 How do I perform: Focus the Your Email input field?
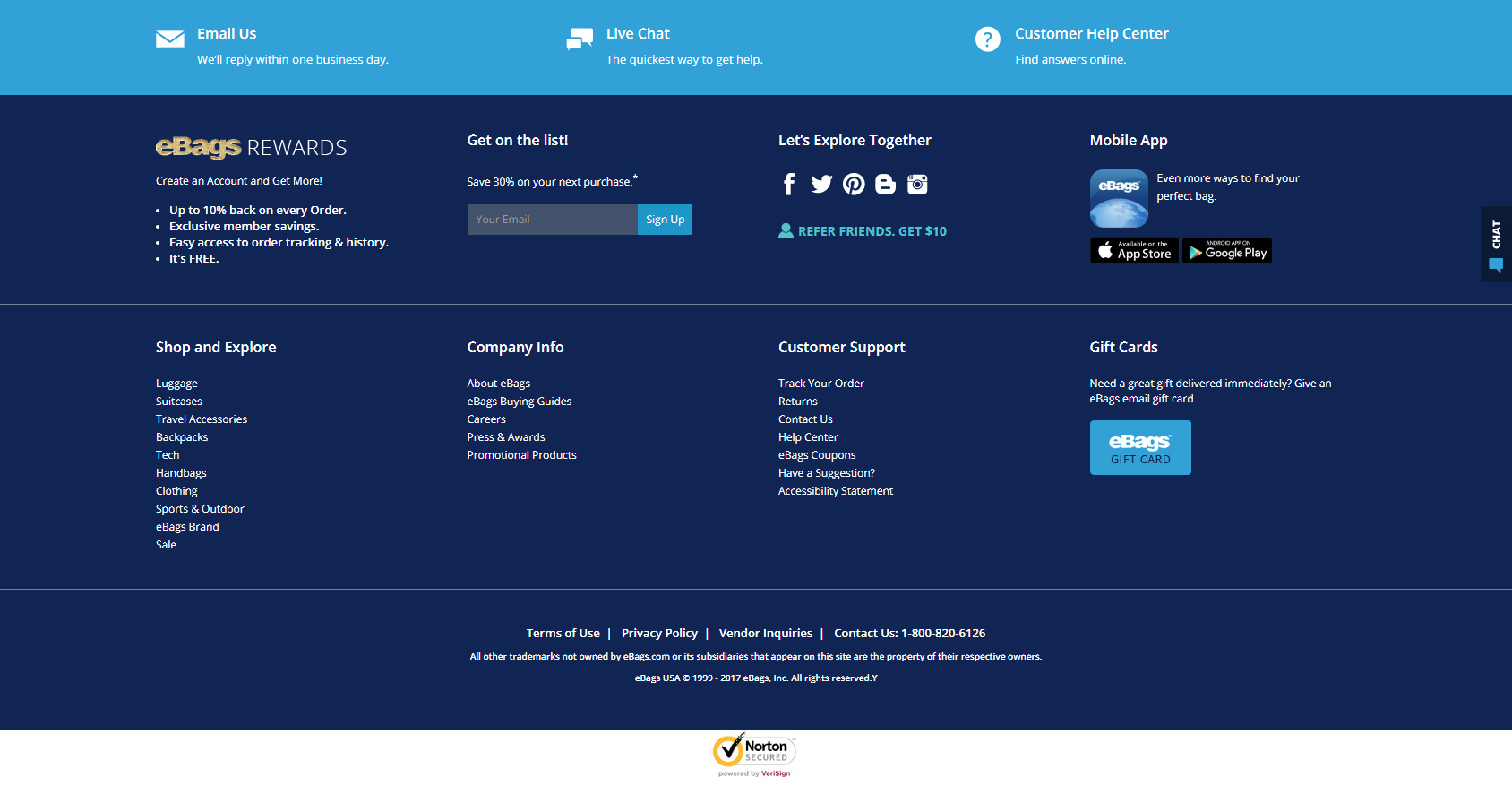click(x=553, y=220)
